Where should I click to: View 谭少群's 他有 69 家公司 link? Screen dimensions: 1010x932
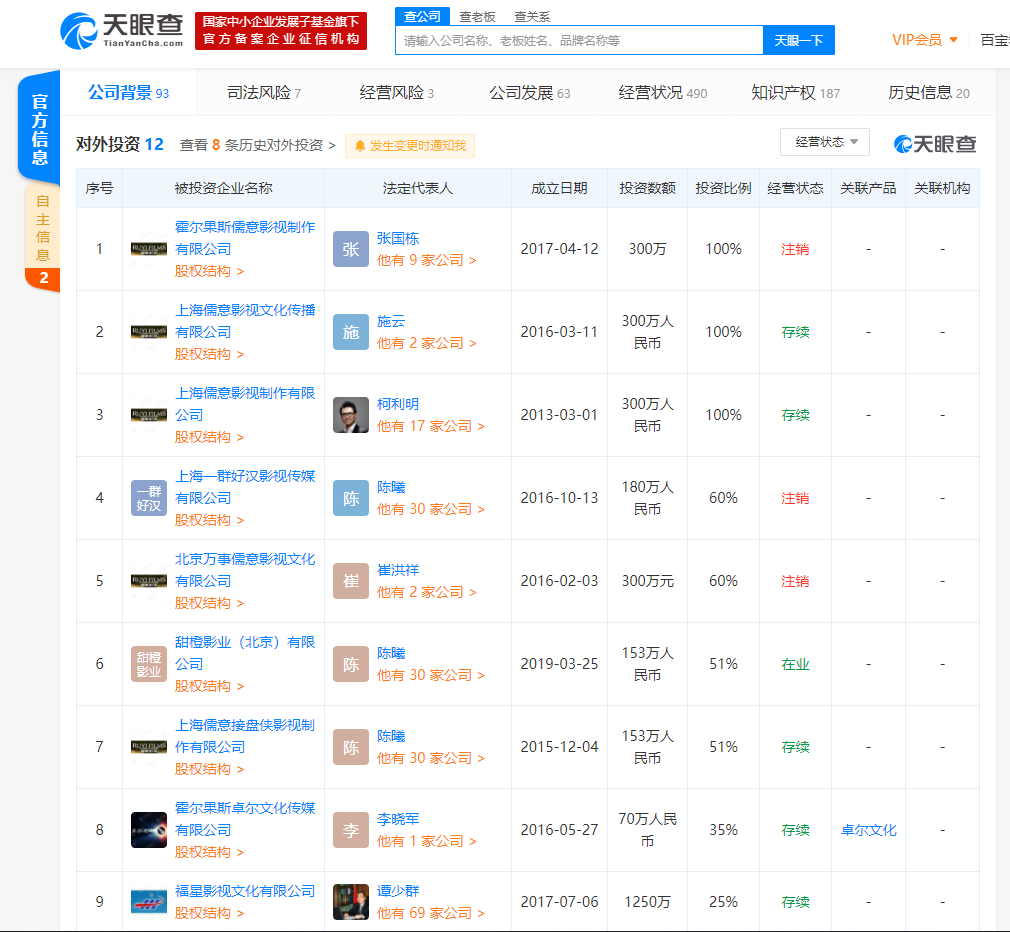pyautogui.click(x=430, y=913)
